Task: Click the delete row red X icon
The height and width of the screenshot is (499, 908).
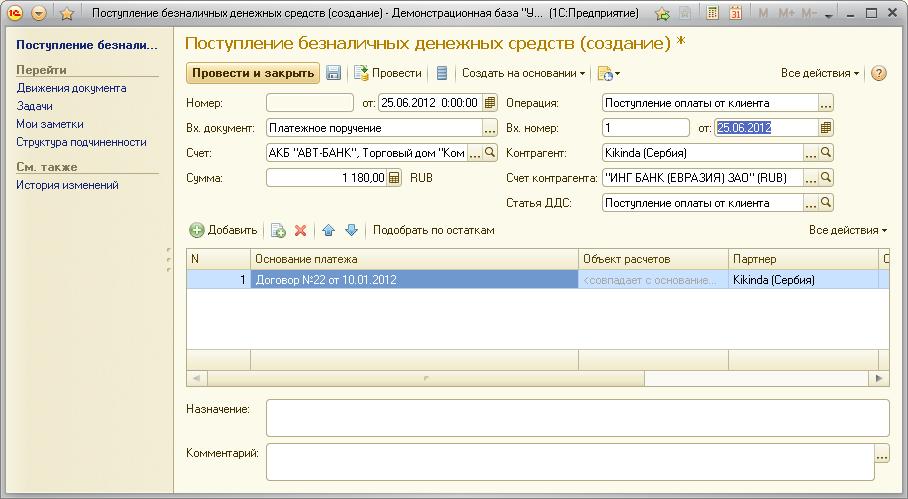Action: click(300, 230)
